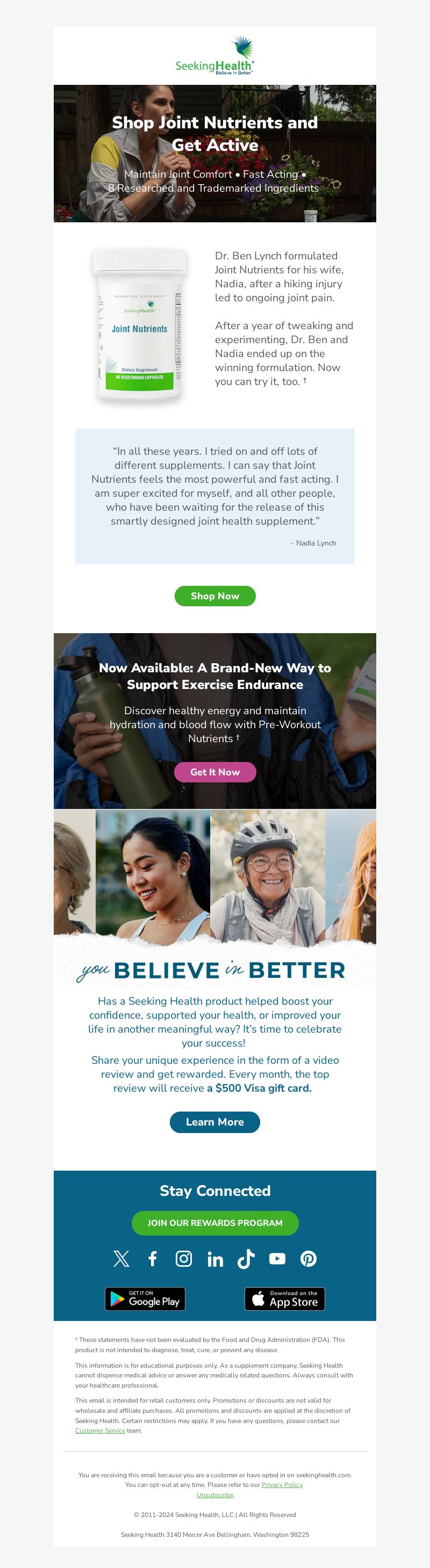Click the green Shop Now button
The image size is (430, 1568).
coord(215,596)
